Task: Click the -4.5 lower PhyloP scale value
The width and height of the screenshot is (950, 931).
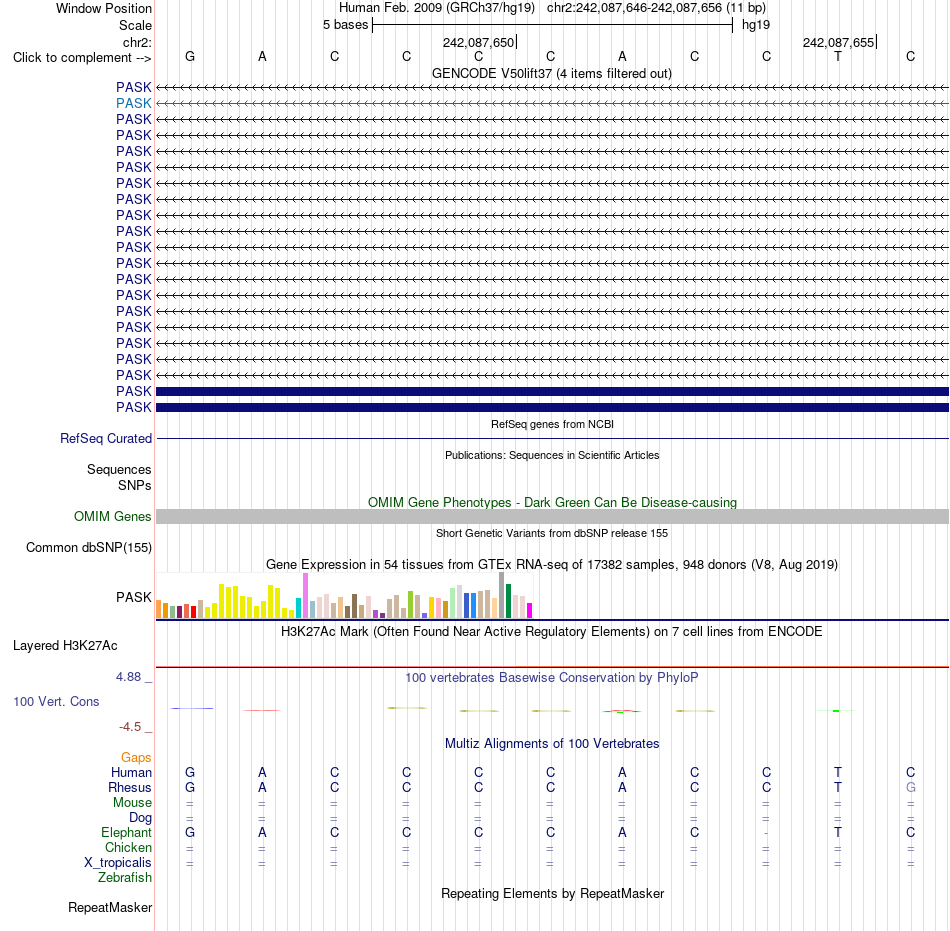Action: 130,727
